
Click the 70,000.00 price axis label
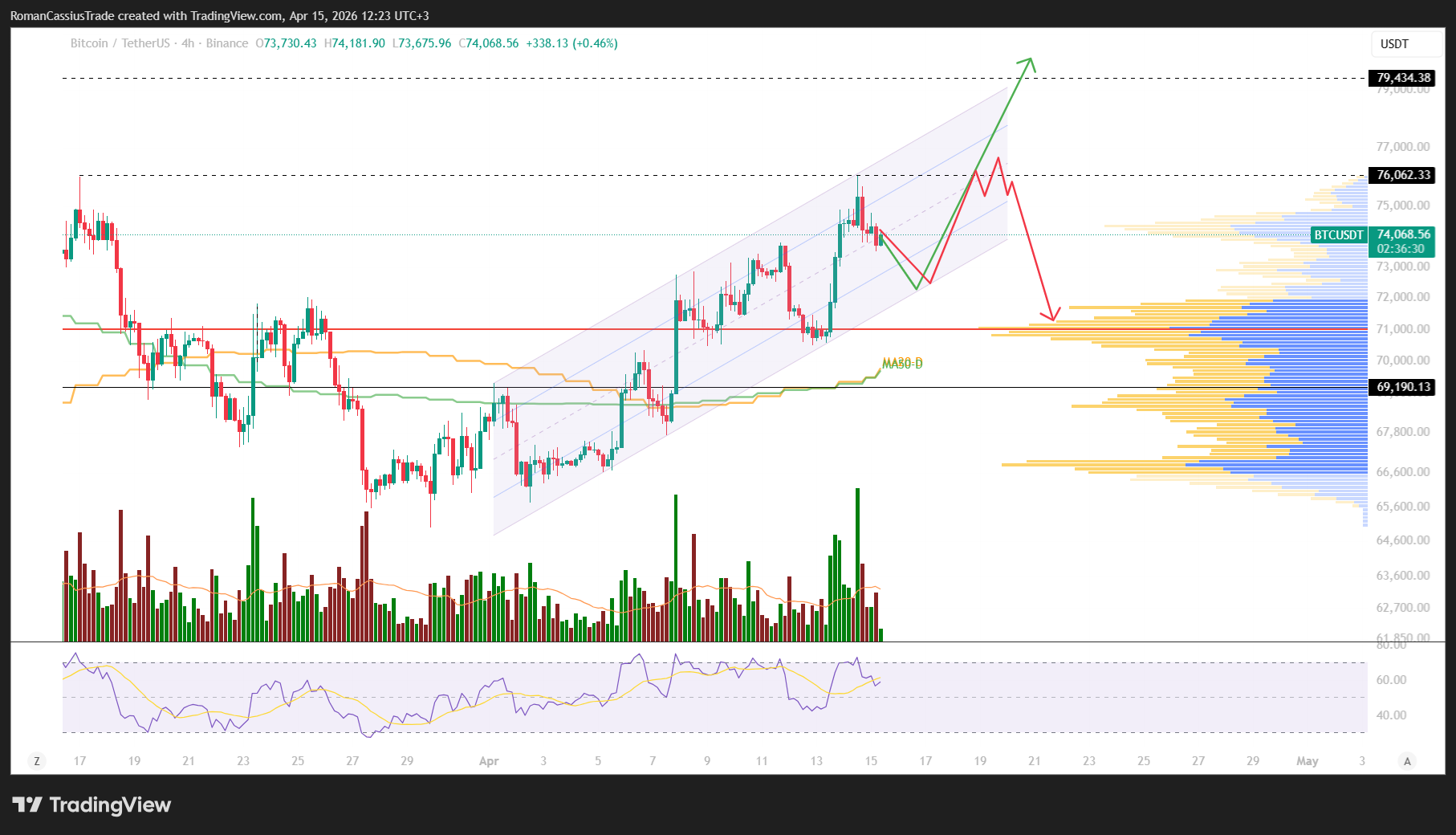click(x=1403, y=360)
